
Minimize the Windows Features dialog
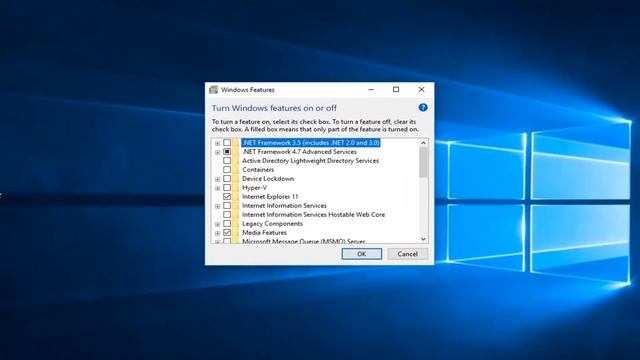click(371, 90)
